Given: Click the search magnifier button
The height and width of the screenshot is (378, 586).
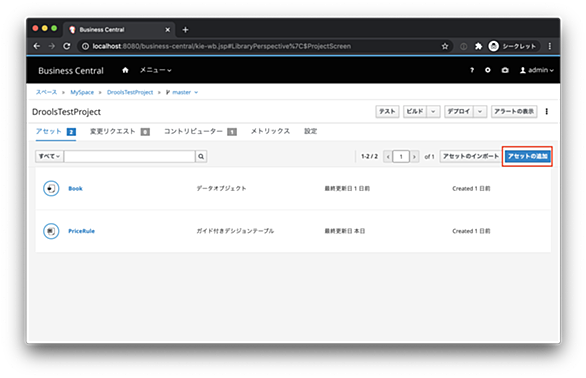Looking at the screenshot, I should 201,156.
